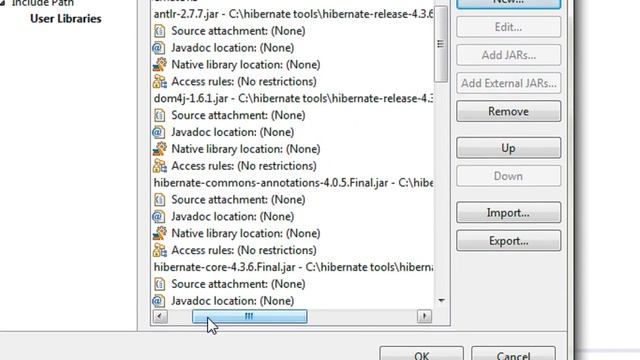Screen dimensions: 640x360
Task: Click Source attachment icon under hibernate-core-4.3.6.Final.jar
Action: tap(159, 284)
